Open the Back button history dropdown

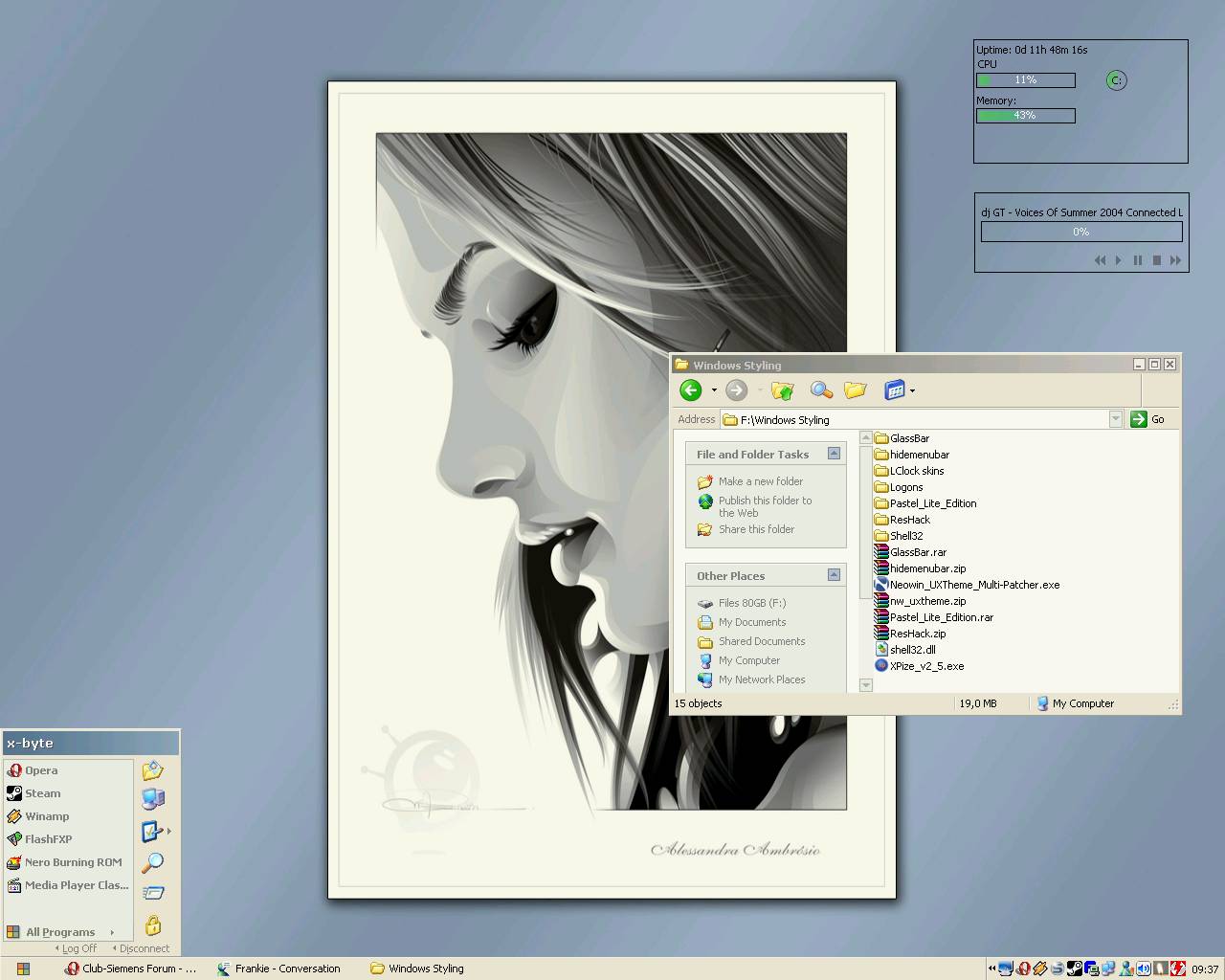[714, 390]
